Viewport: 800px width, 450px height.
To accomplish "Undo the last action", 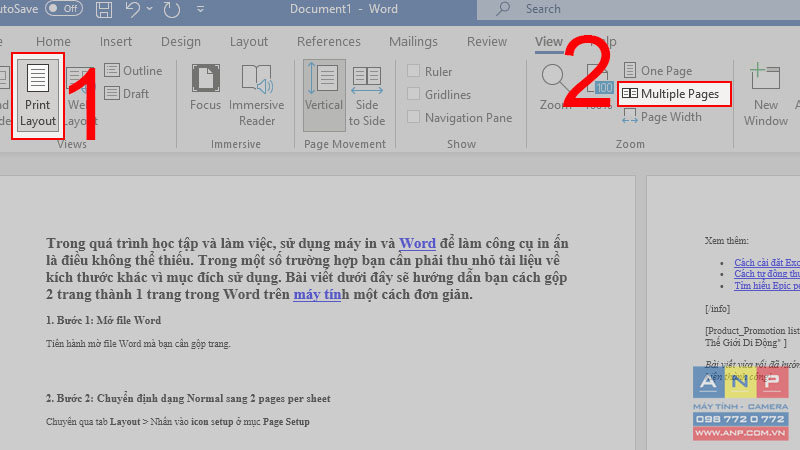I will 133,9.
